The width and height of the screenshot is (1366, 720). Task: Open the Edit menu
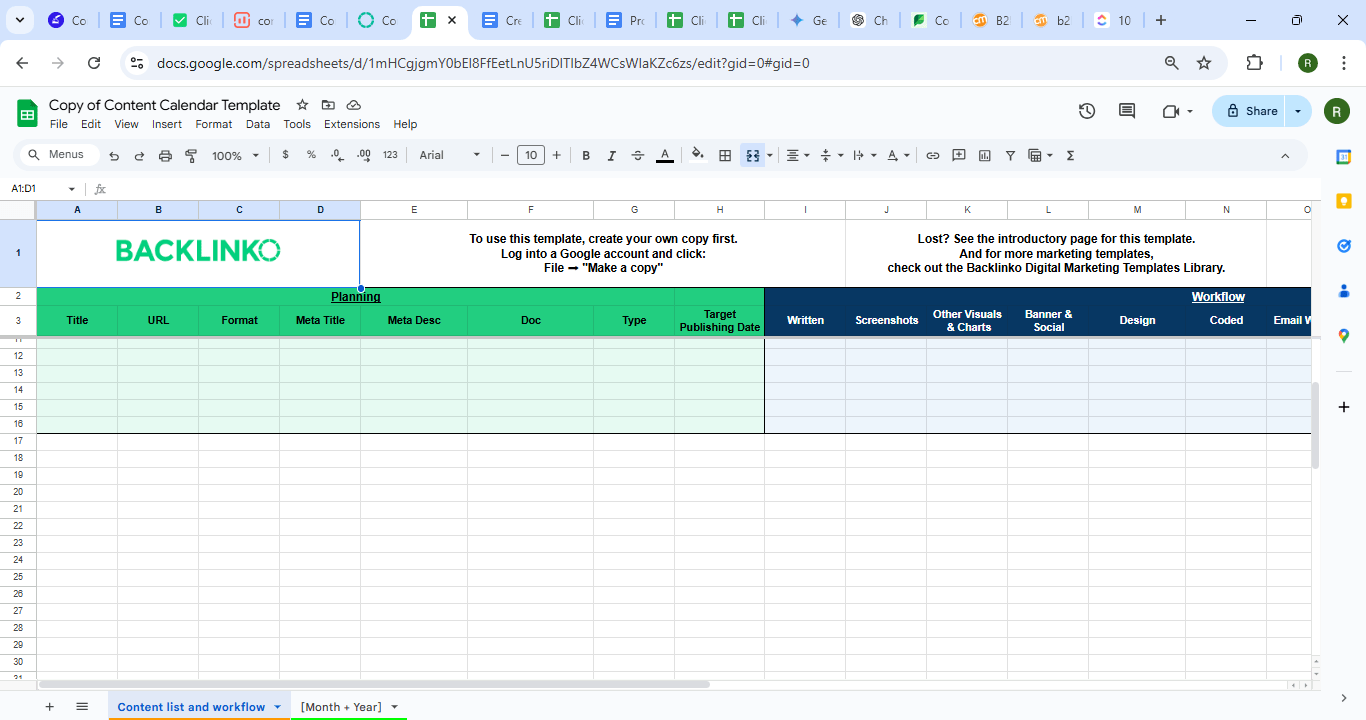(x=91, y=124)
